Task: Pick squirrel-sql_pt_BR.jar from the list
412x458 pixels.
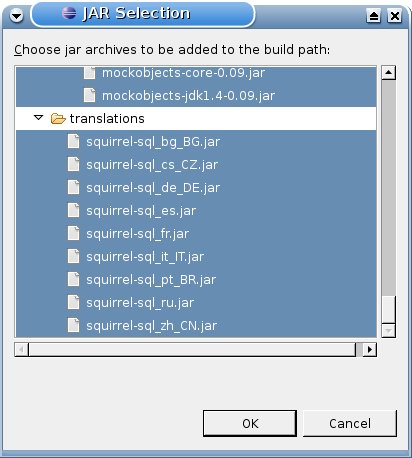Action: click(x=196, y=280)
